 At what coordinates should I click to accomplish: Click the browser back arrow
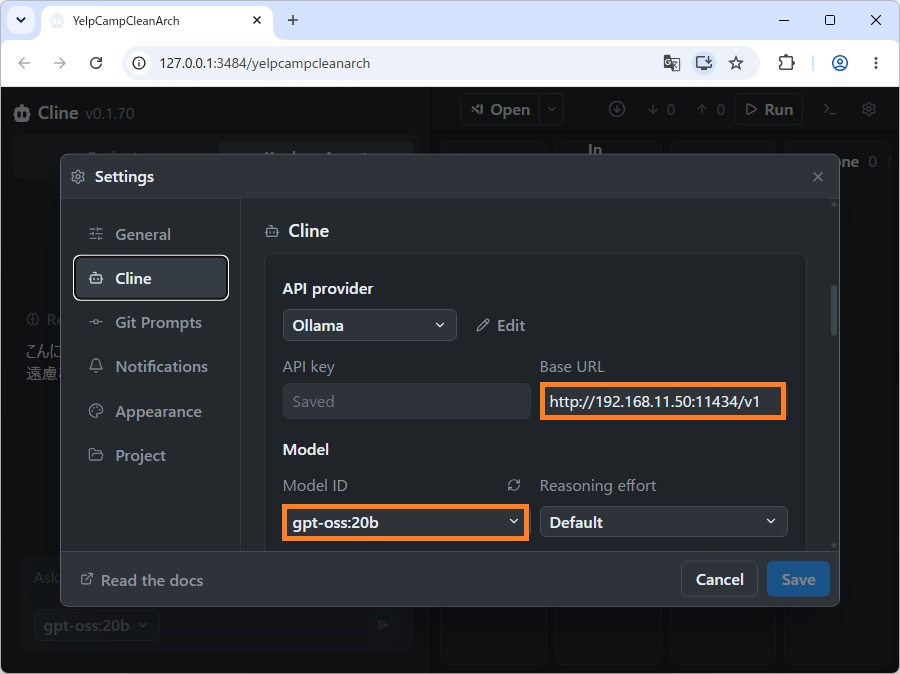tap(24, 63)
